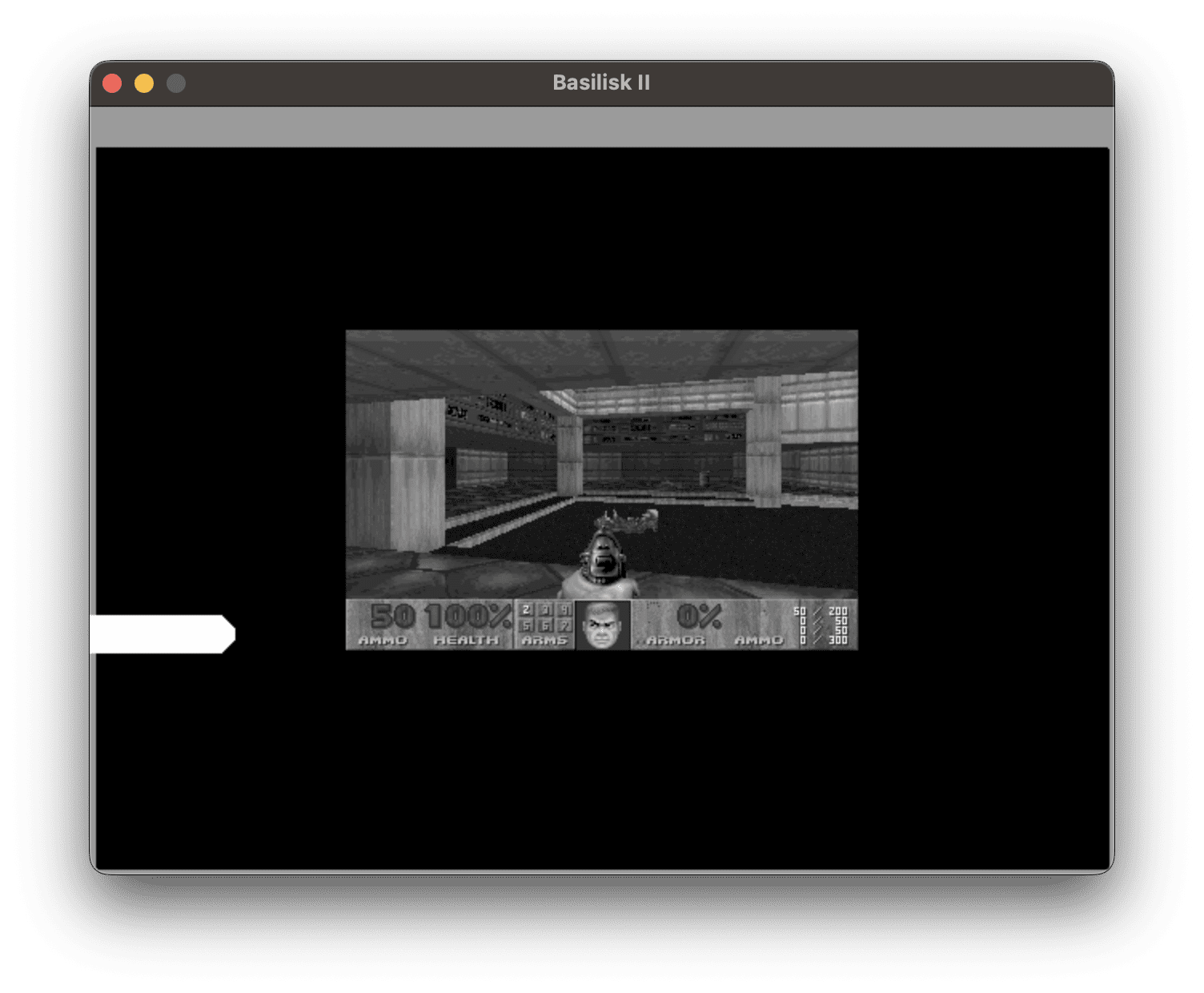Click the weapon slot number 2 in ARMS
The image size is (1204, 993).
525,610
